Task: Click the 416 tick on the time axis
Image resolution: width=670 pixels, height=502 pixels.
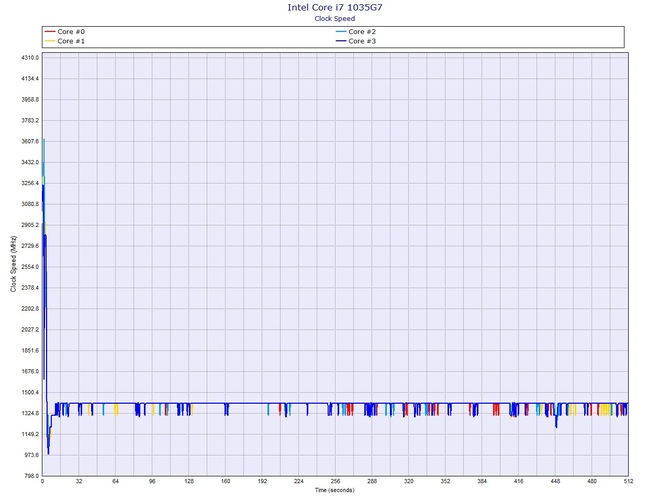Action: coord(519,481)
